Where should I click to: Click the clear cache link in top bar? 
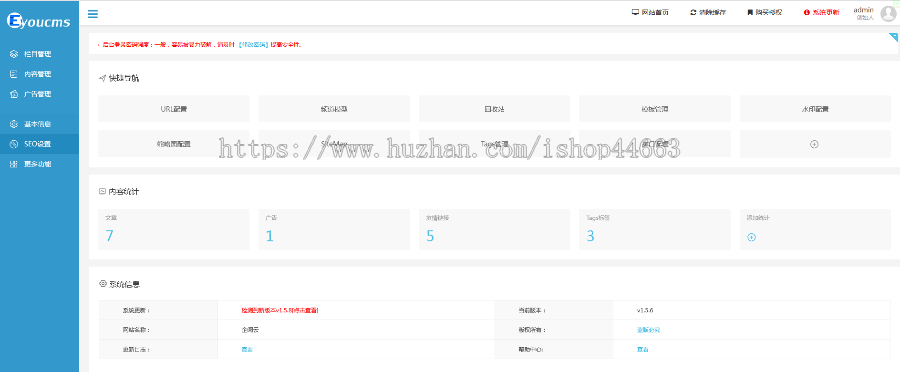coord(708,12)
